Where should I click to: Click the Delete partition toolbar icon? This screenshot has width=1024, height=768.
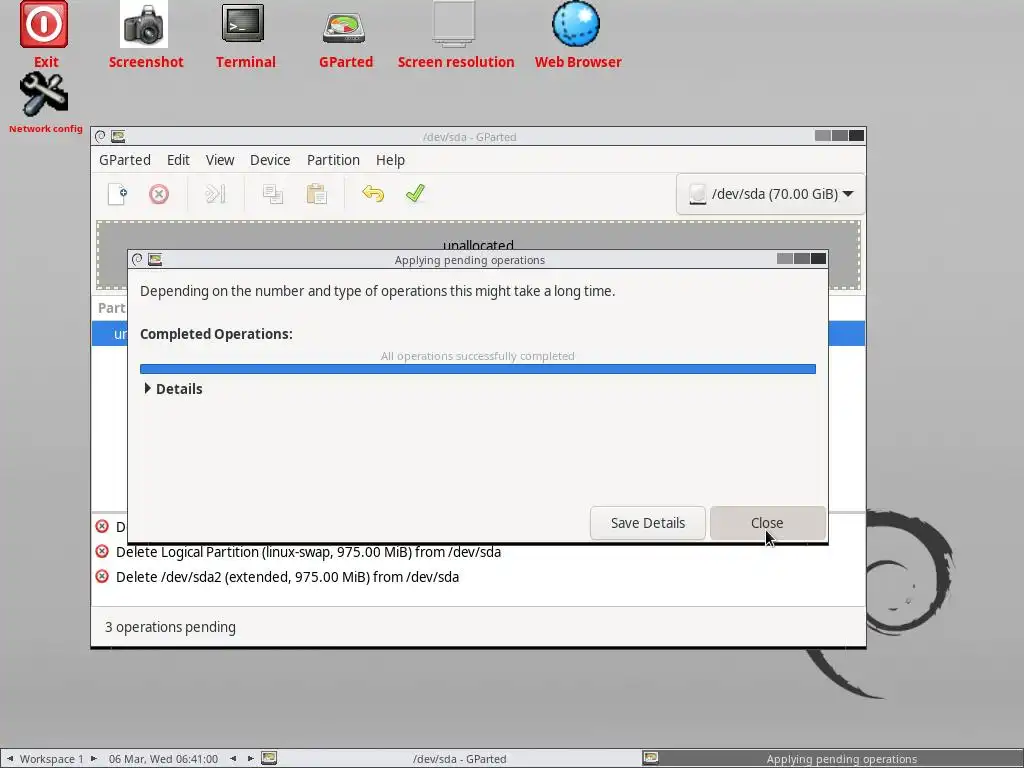tap(159, 194)
